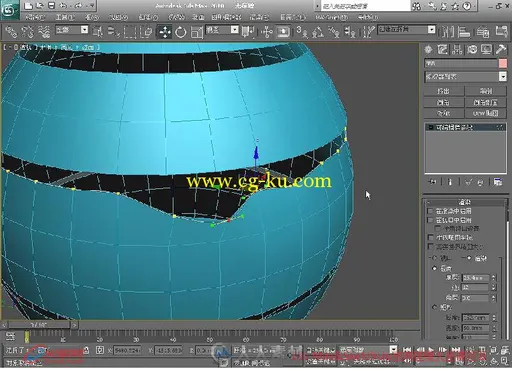The image size is (512, 369).
Task: Open the first menu bar item (Edit)
Action: coord(36,17)
